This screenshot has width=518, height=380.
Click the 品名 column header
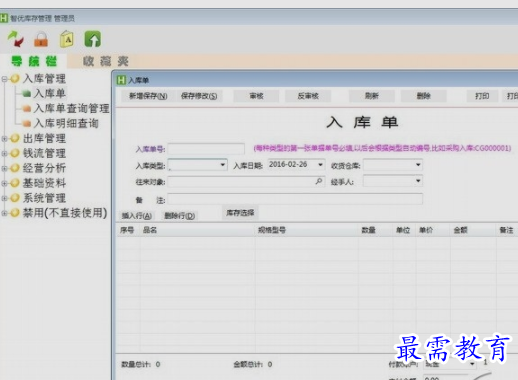point(197,230)
